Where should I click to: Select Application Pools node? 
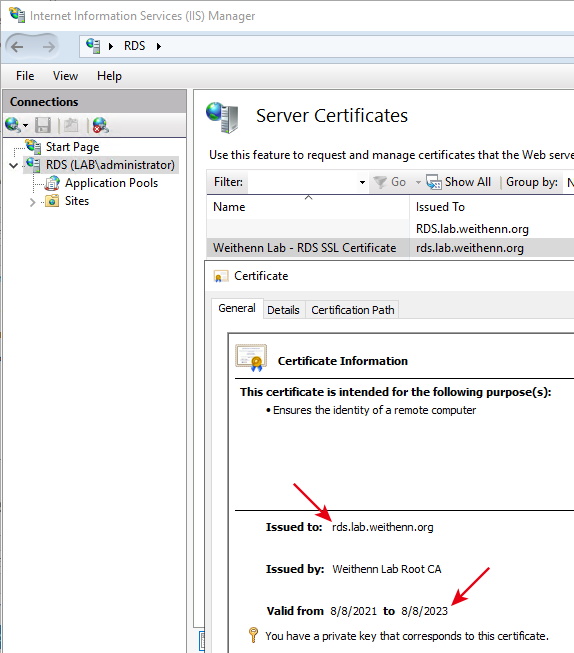tap(111, 183)
